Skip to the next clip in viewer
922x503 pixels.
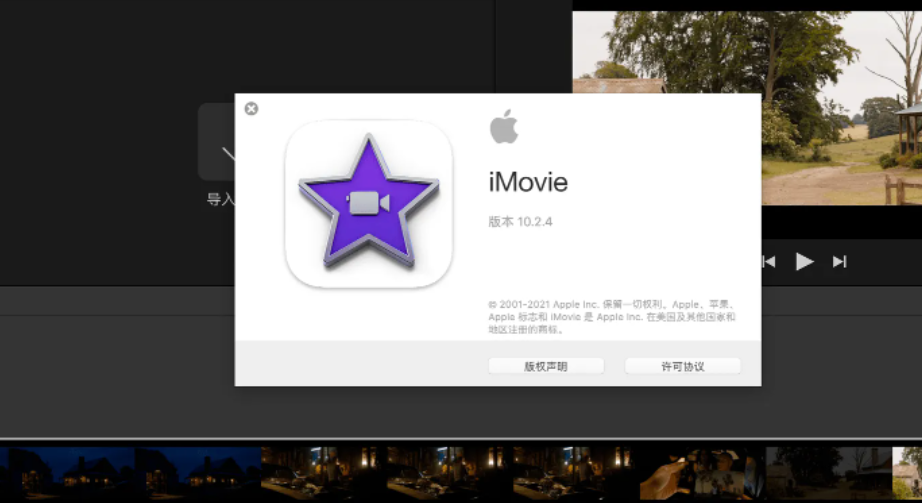tap(840, 261)
